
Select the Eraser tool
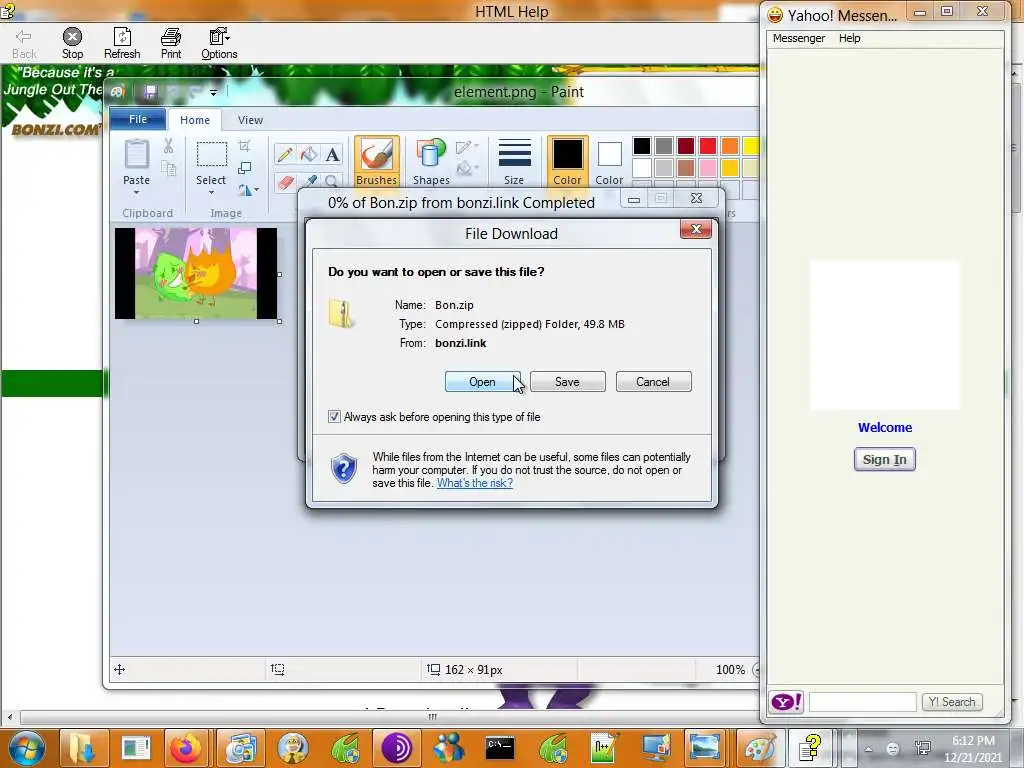[x=285, y=182]
